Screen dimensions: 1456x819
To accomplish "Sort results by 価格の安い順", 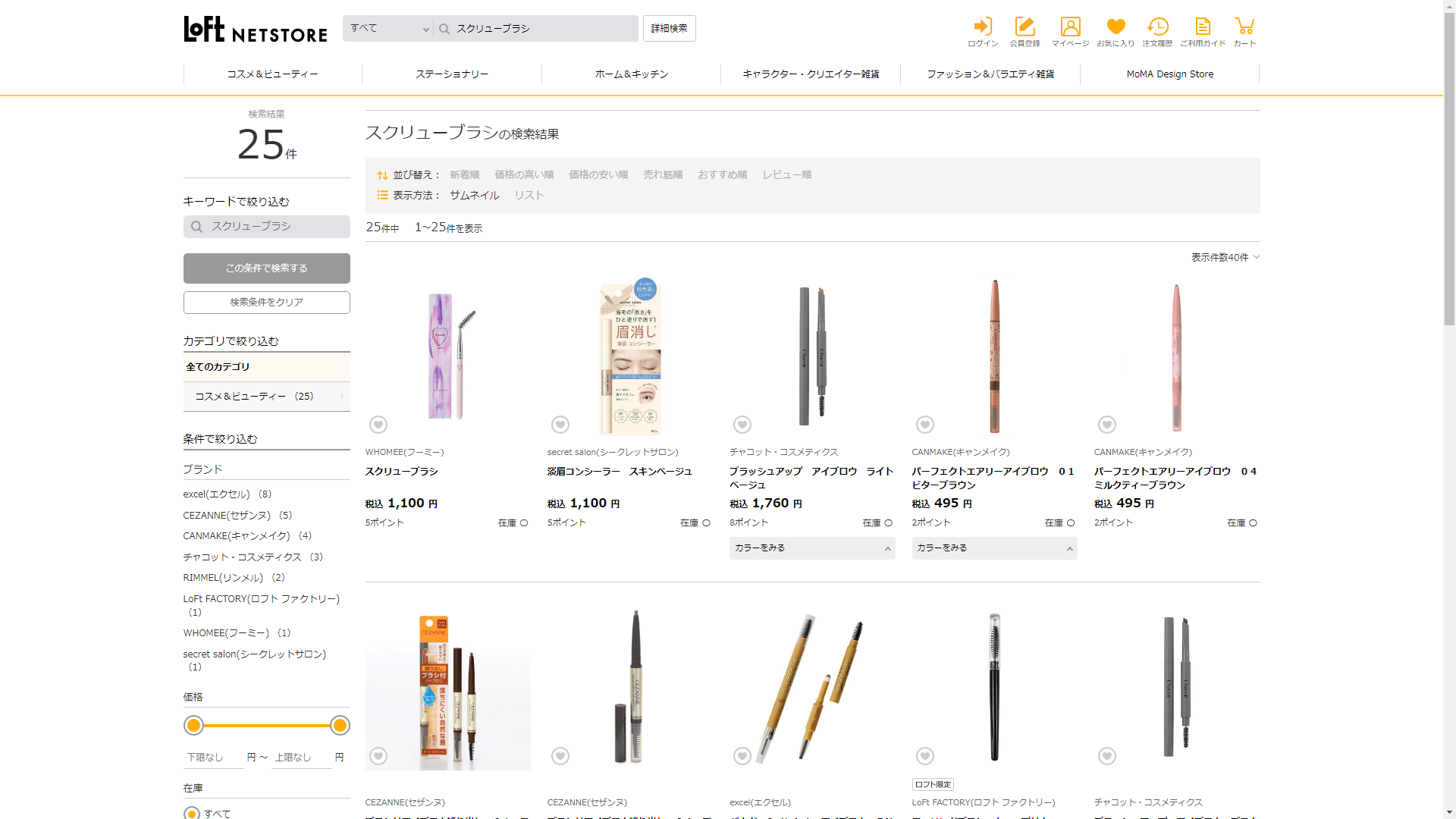I will [598, 174].
